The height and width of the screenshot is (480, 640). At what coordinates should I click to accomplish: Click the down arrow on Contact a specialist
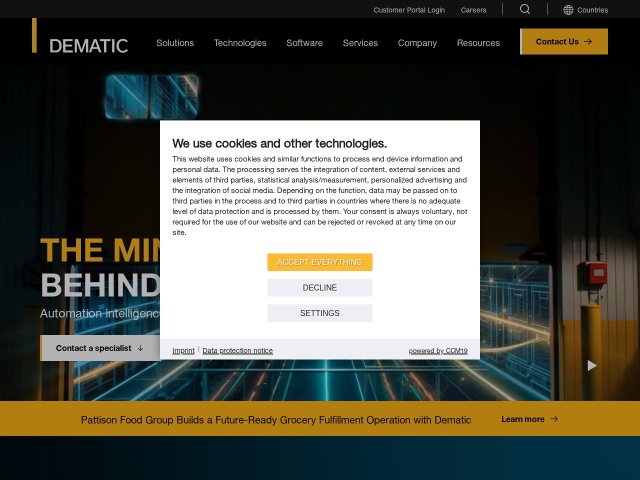pyautogui.click(x=140, y=348)
